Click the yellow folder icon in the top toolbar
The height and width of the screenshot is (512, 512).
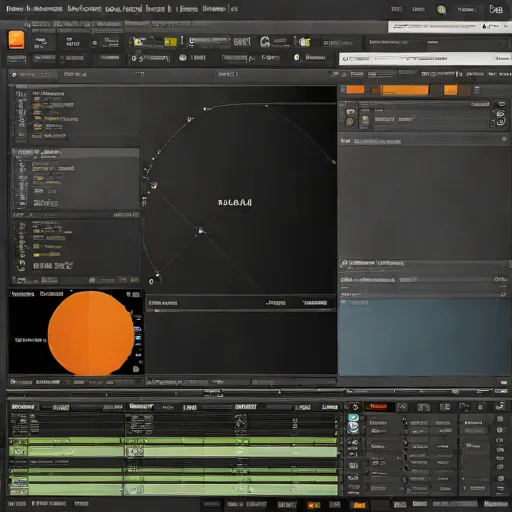(138, 42)
